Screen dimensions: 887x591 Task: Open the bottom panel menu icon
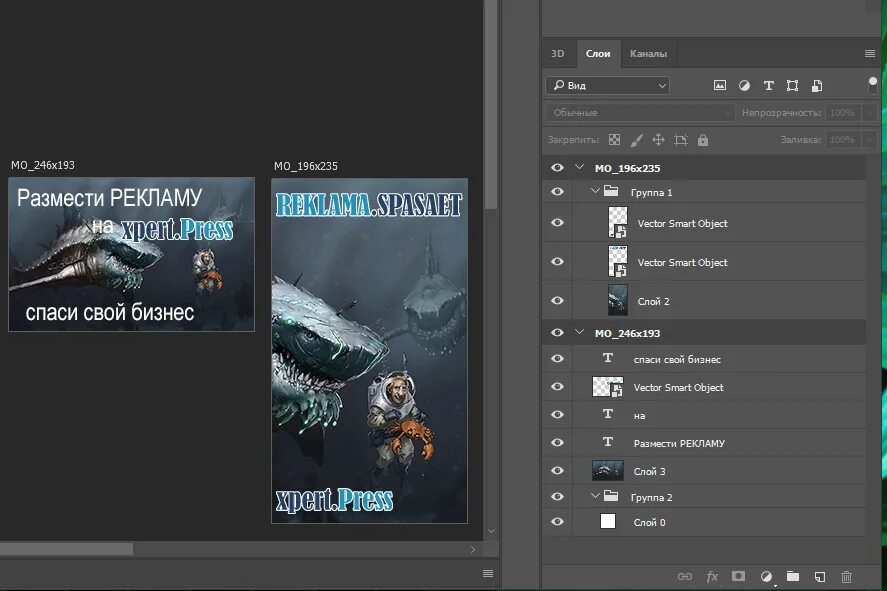[488, 573]
